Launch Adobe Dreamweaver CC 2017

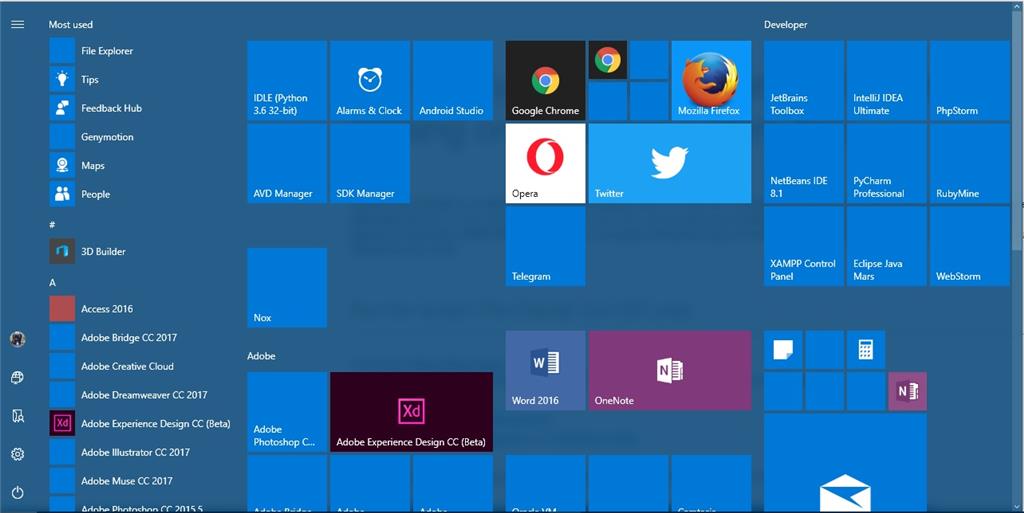[x=142, y=395]
